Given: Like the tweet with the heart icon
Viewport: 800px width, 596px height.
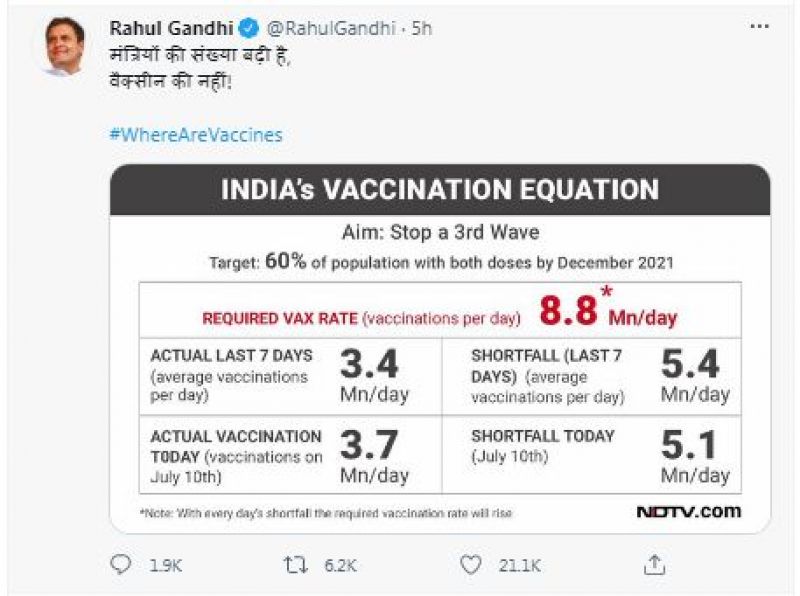Looking at the screenshot, I should [x=471, y=565].
